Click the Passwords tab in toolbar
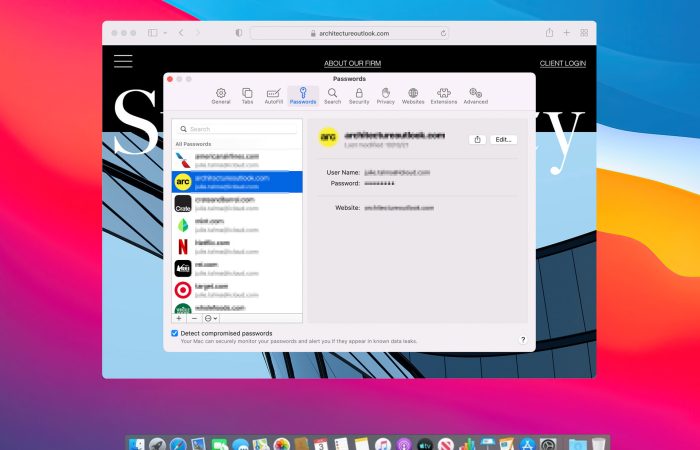The image size is (700, 450). [303, 96]
